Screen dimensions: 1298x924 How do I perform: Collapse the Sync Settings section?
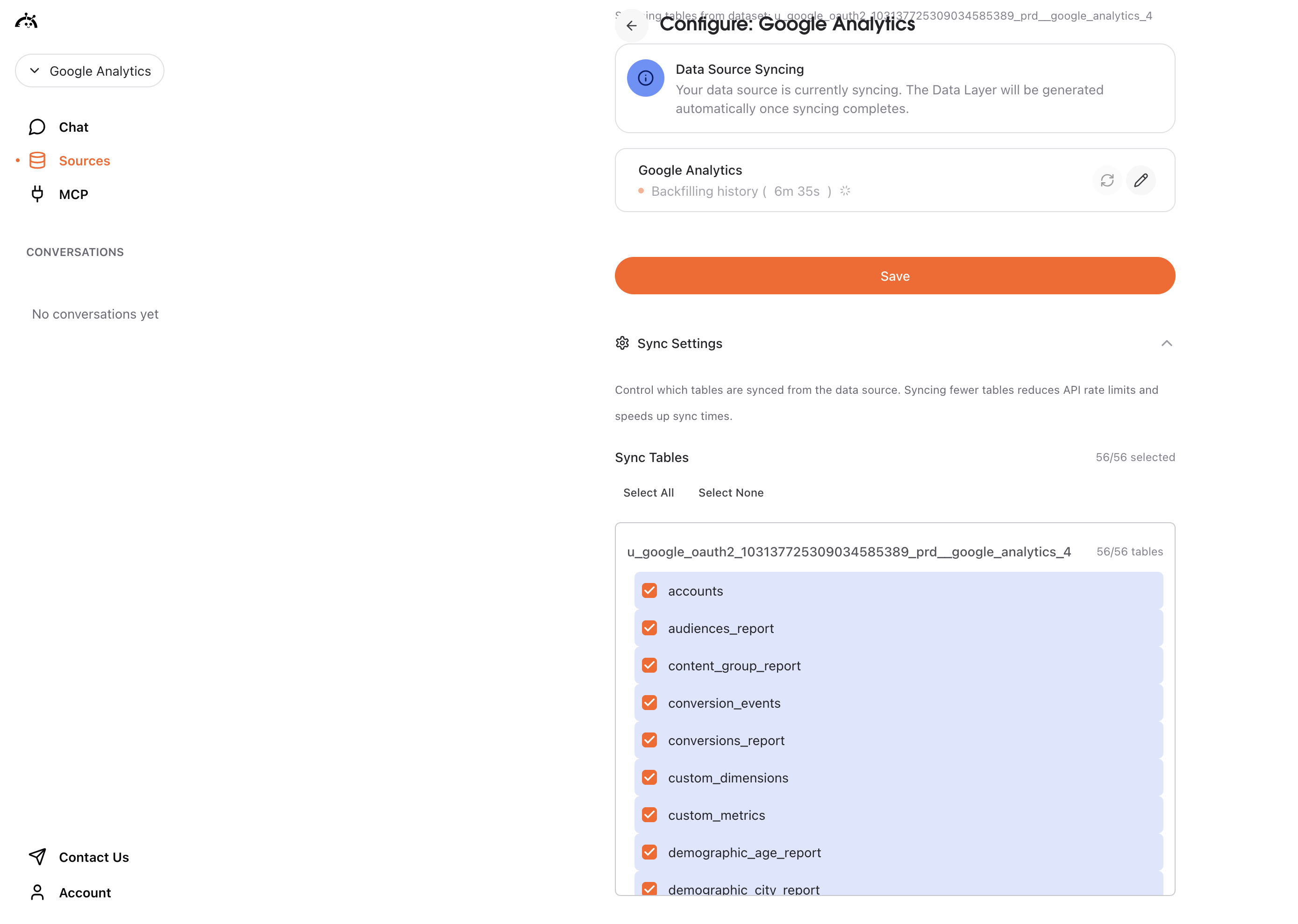point(1167,343)
